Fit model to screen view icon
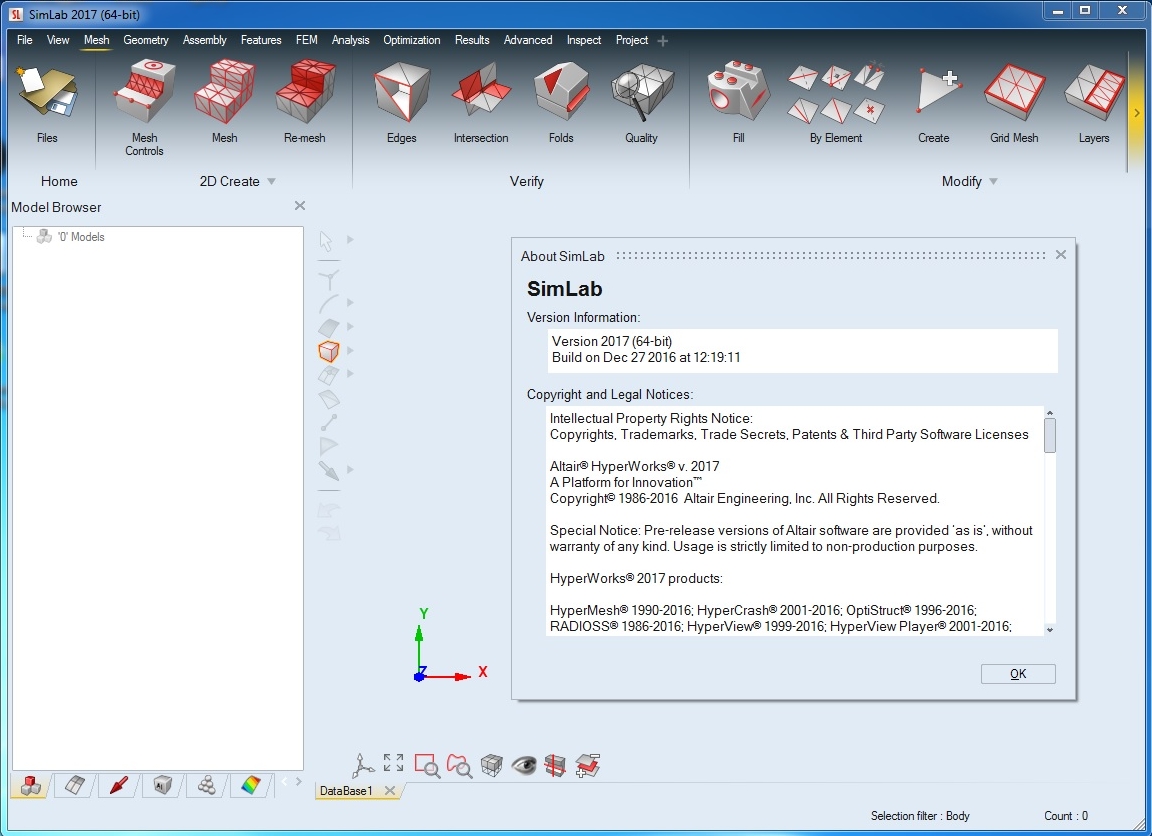 pos(394,763)
